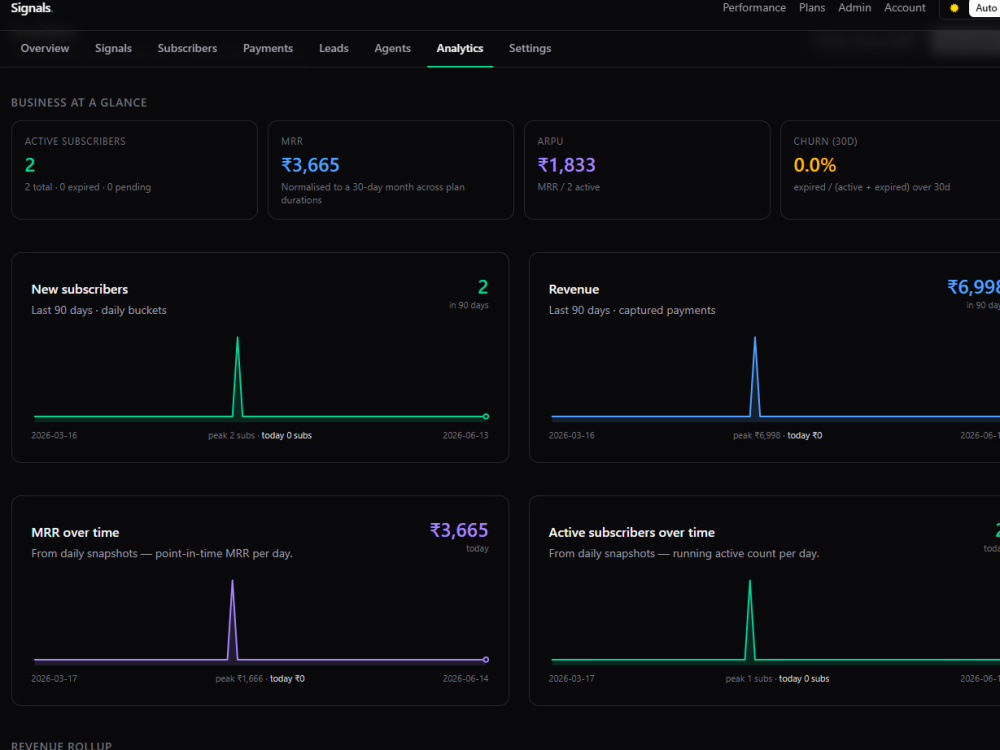This screenshot has width=1000, height=750.
Task: Open the Settings tab
Action: pyautogui.click(x=530, y=48)
